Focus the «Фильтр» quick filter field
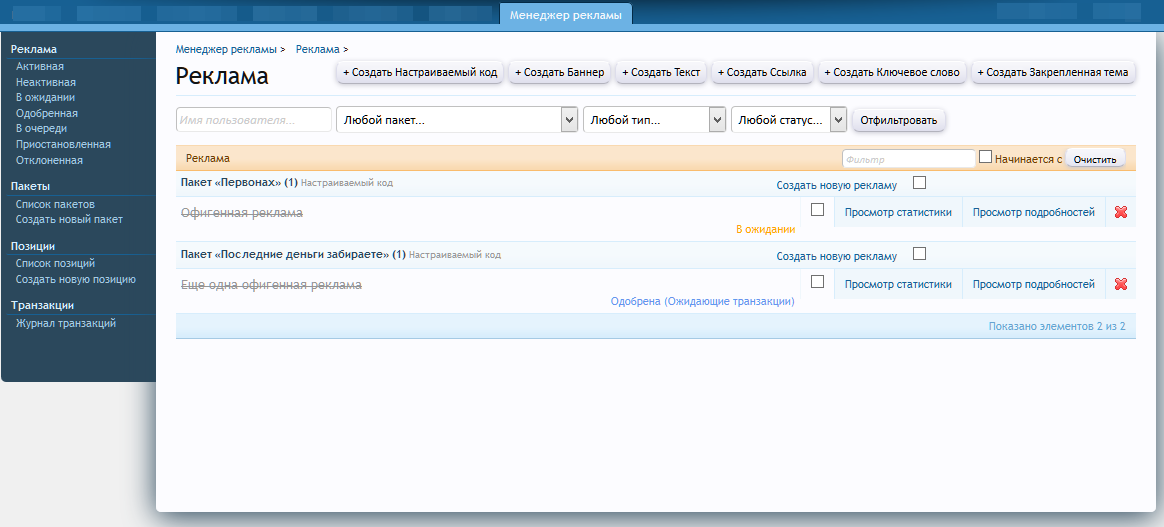1164x527 pixels. tap(909, 159)
